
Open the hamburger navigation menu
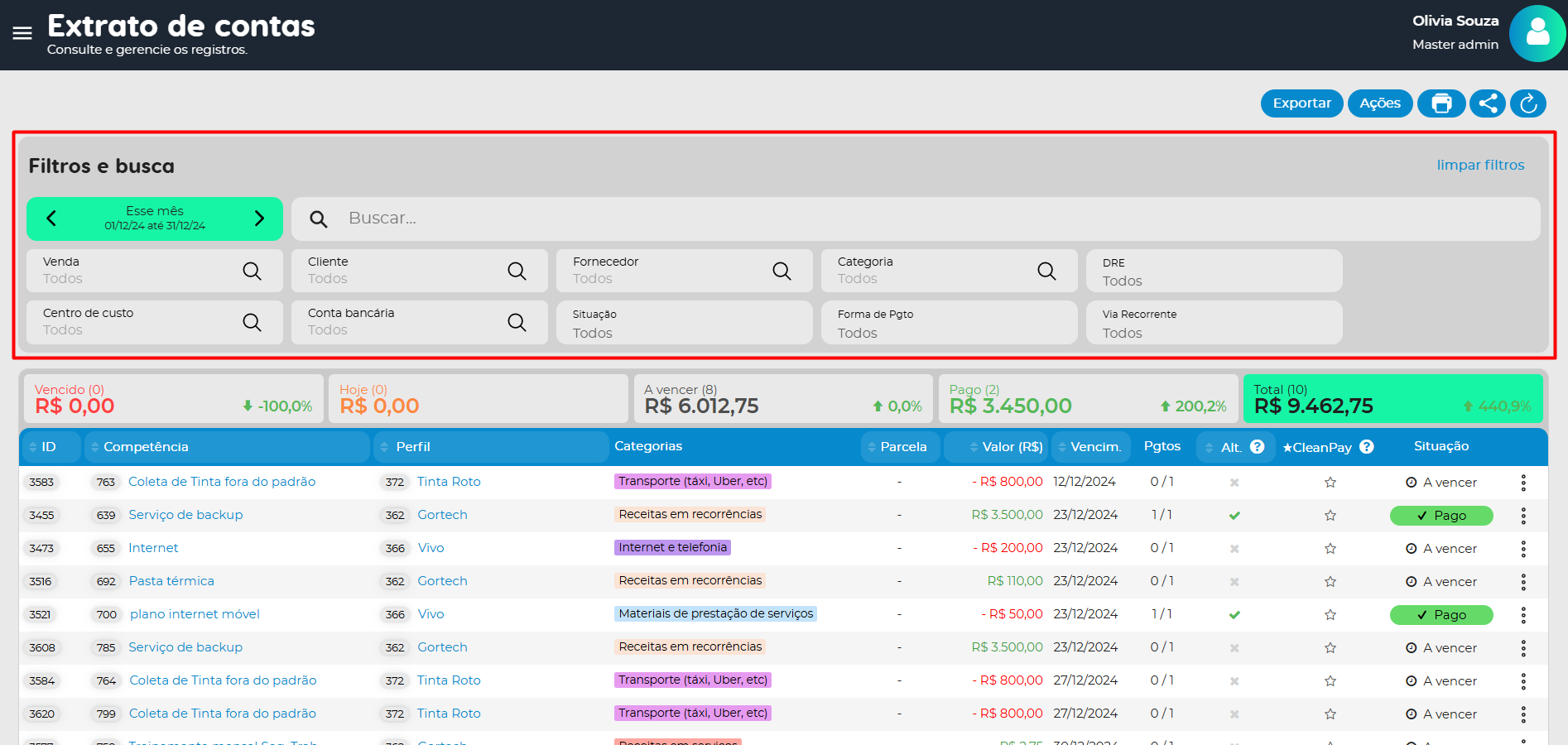pyautogui.click(x=22, y=33)
